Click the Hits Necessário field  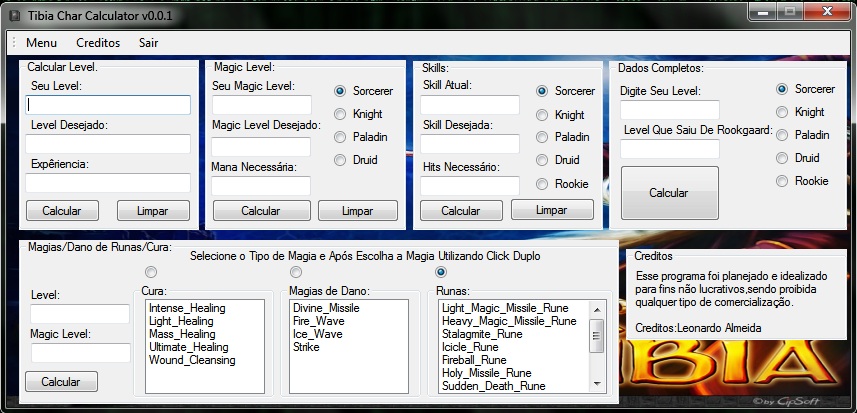470,186
